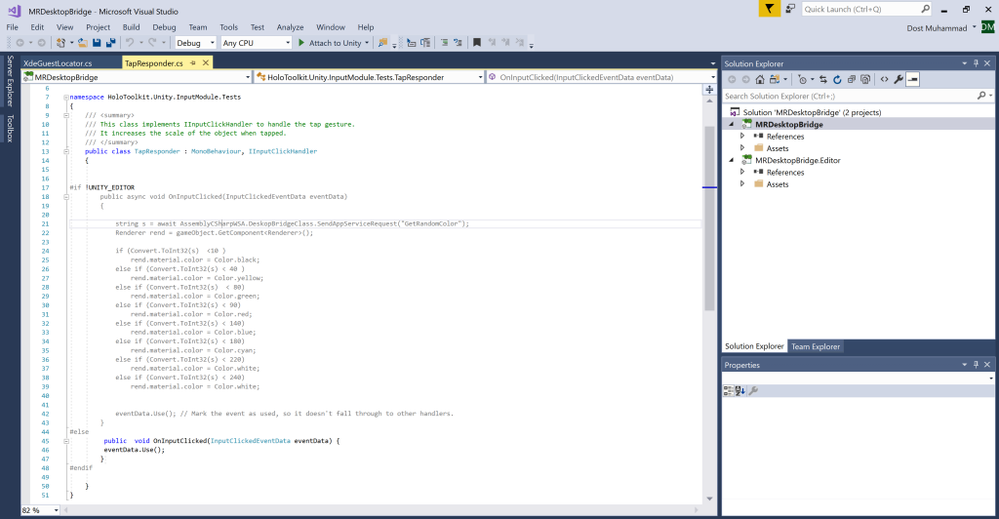Click Home icon in Solution Explorer
Viewport: 999px width, 519px height.
pos(760,79)
